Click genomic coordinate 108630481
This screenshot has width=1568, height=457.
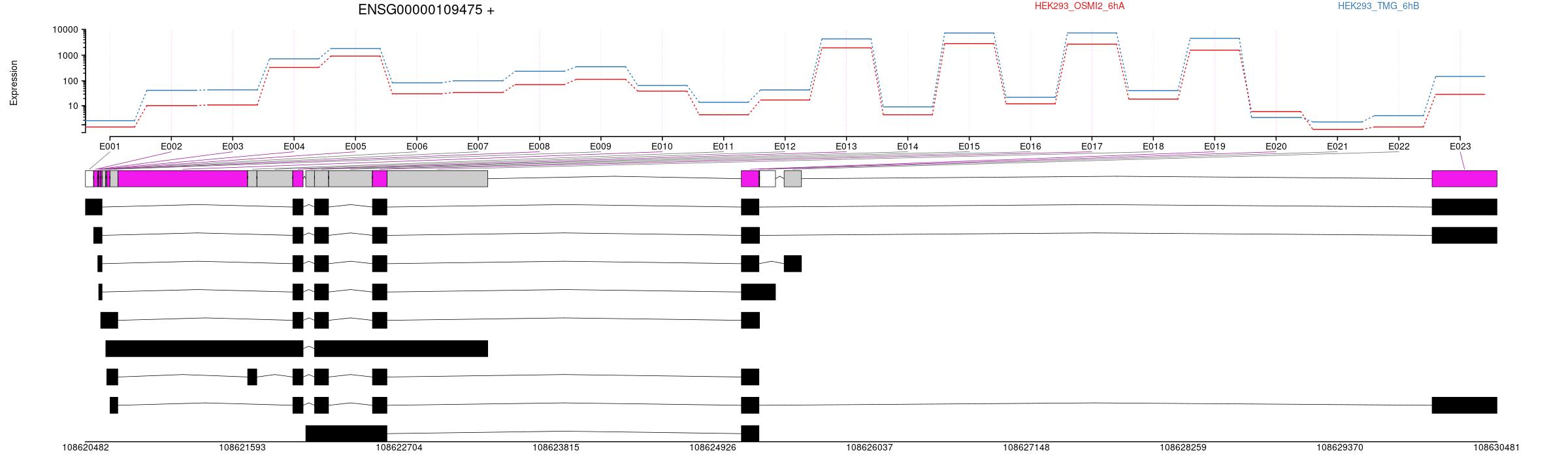(x=1497, y=447)
